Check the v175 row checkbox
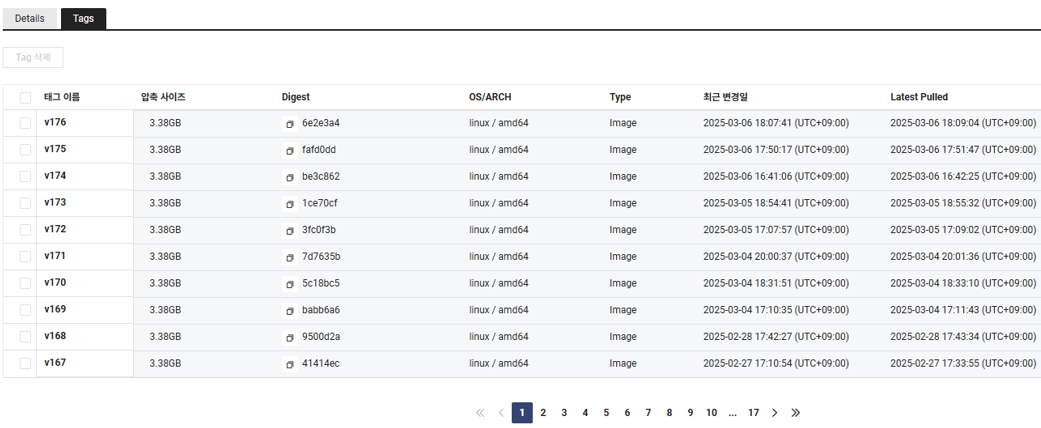Screen dimensions: 1041x428 point(25,150)
